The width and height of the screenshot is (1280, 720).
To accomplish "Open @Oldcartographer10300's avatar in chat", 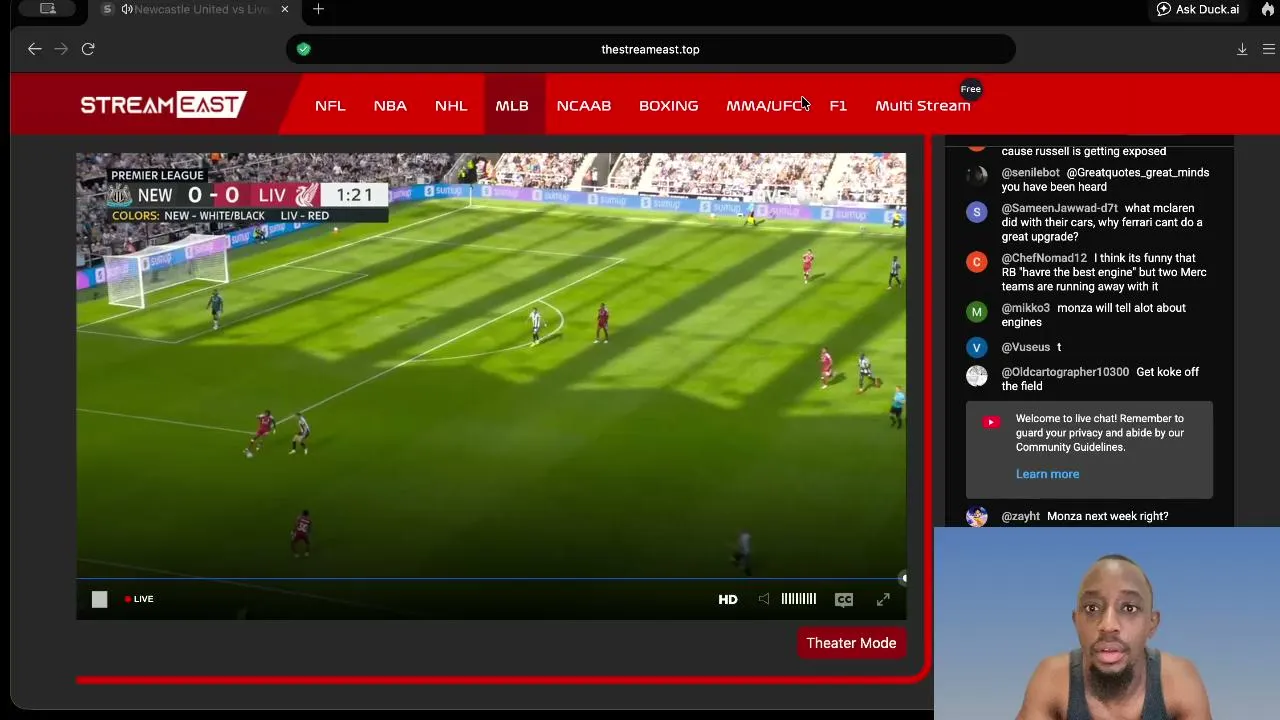I will [x=977, y=376].
